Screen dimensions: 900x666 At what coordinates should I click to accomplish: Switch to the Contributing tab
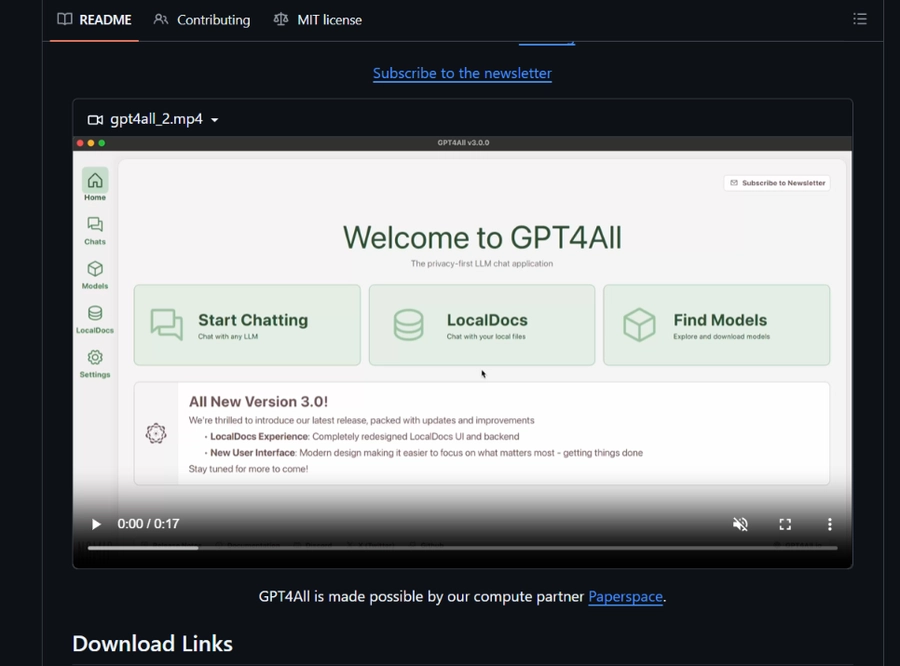202,20
